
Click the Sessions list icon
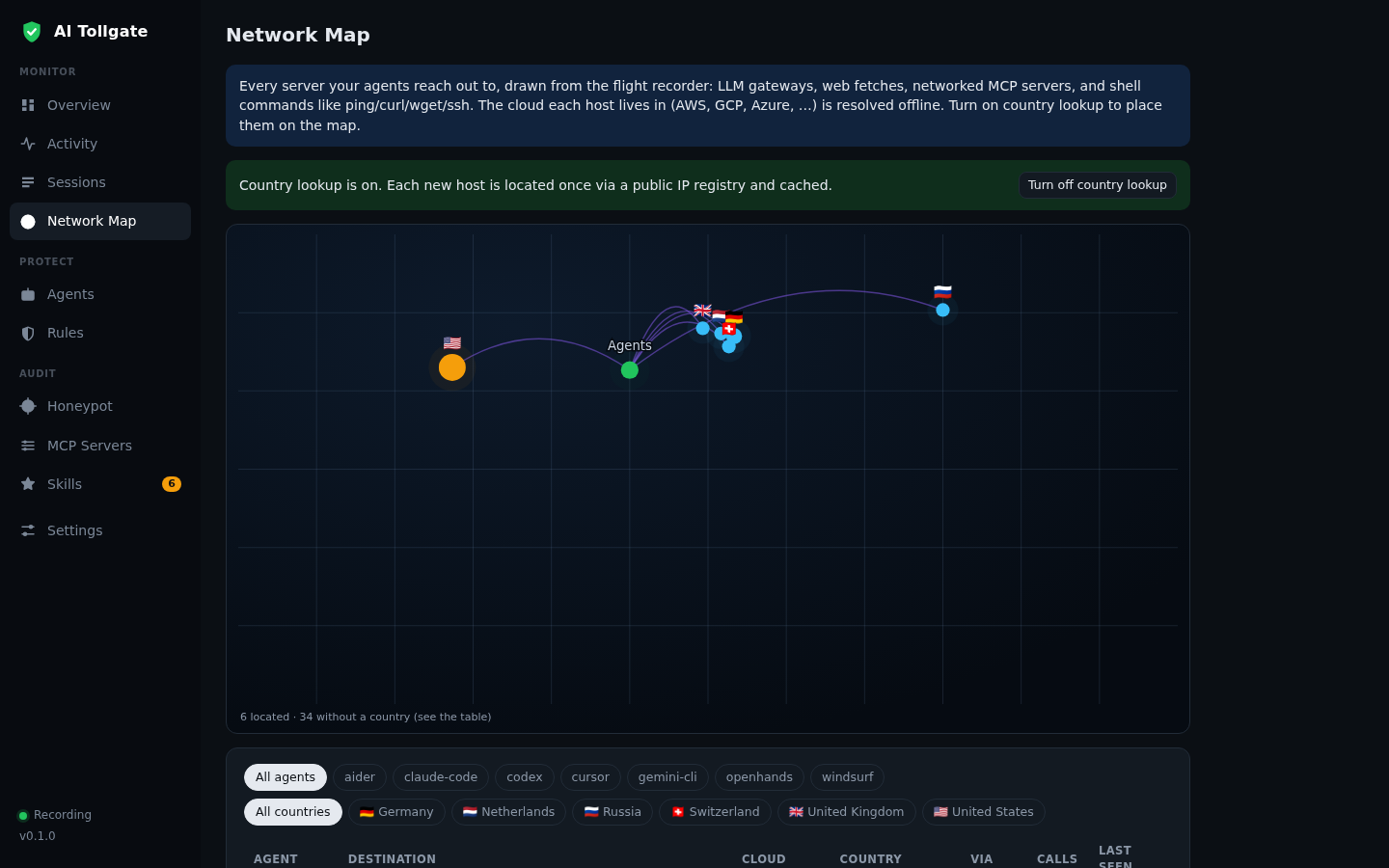point(28,182)
